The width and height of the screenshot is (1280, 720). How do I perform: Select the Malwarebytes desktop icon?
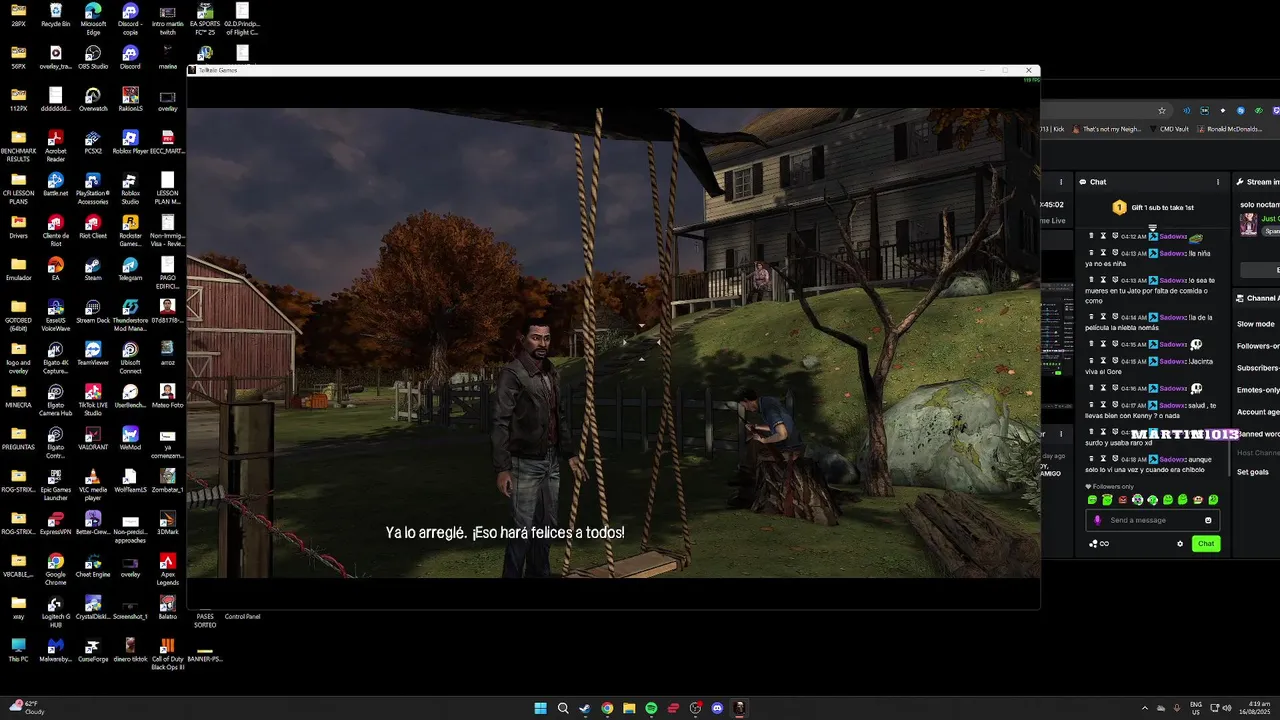[x=56, y=649]
